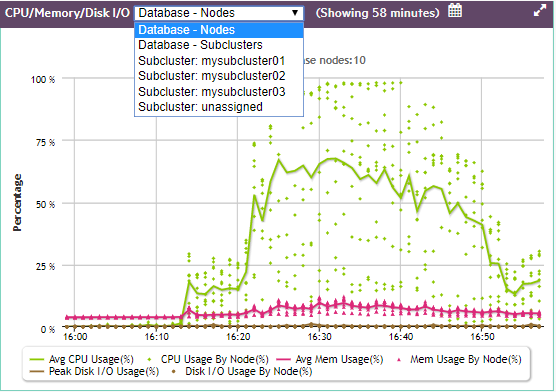
Task: Click the brown Peak Disk I/O line swatch
Action: click(x=37, y=372)
